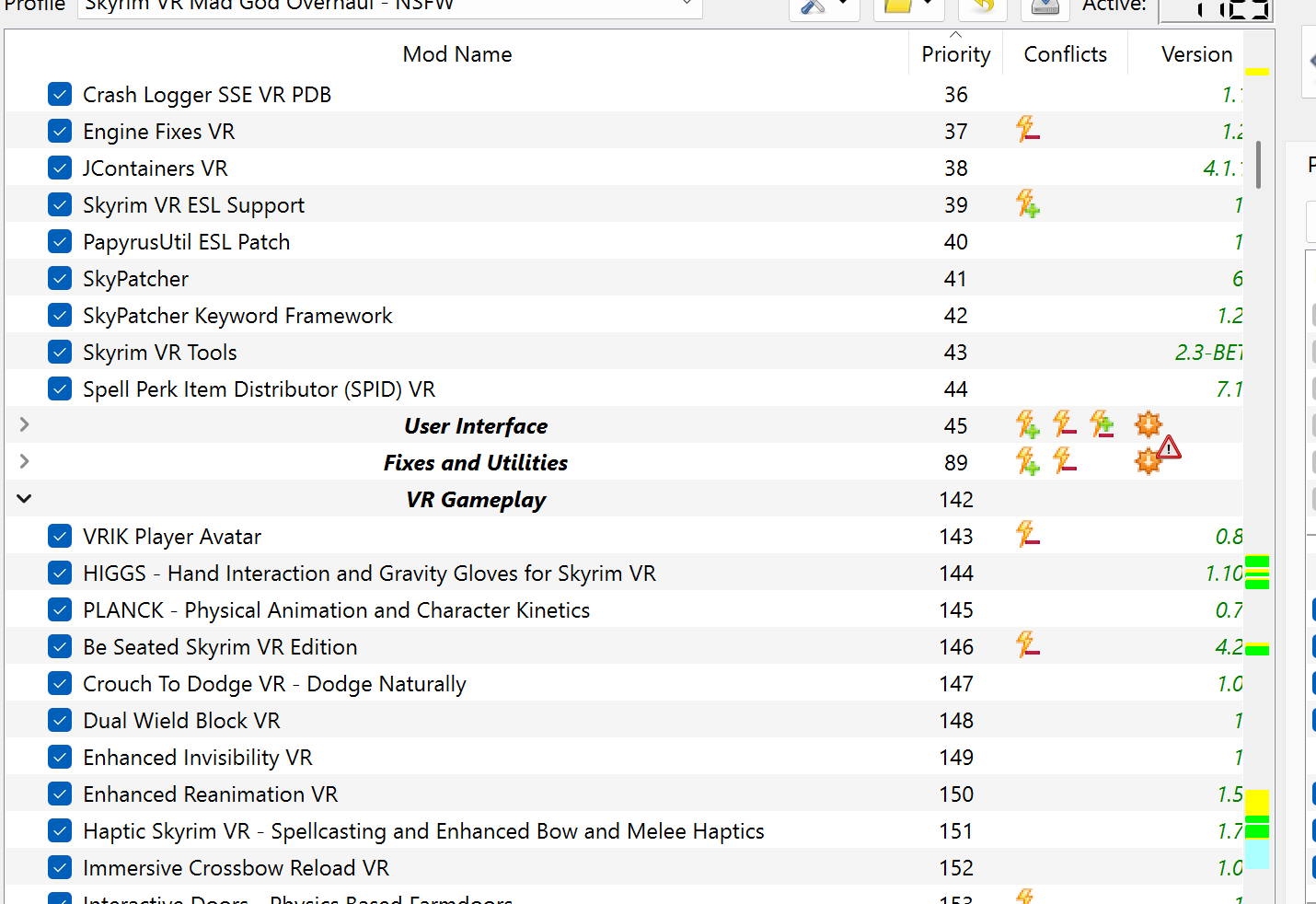Toggle Skyrim VR Tools checkbox
The image size is (1316, 904).
60,352
